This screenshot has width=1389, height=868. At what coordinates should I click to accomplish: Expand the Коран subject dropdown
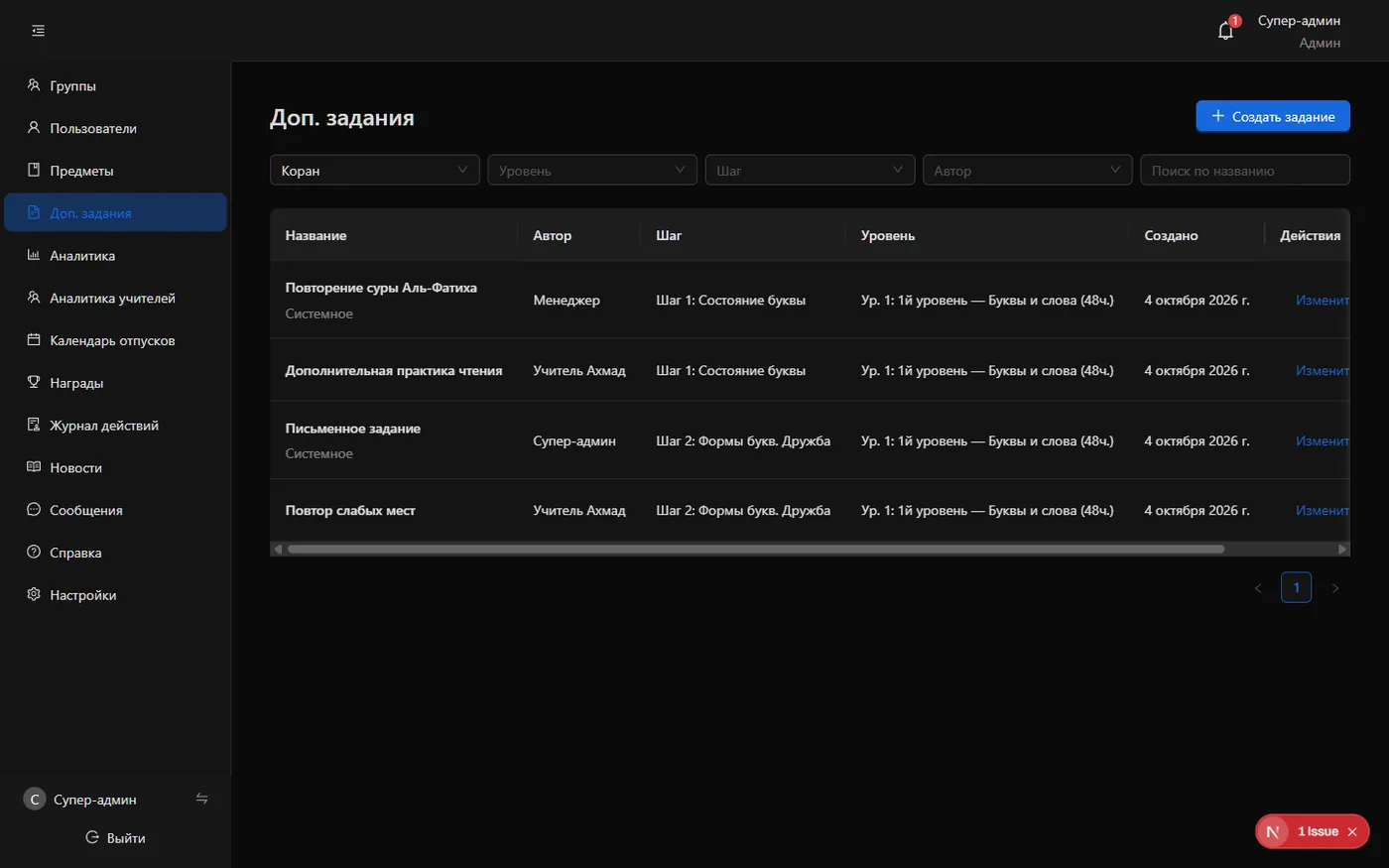(x=375, y=170)
